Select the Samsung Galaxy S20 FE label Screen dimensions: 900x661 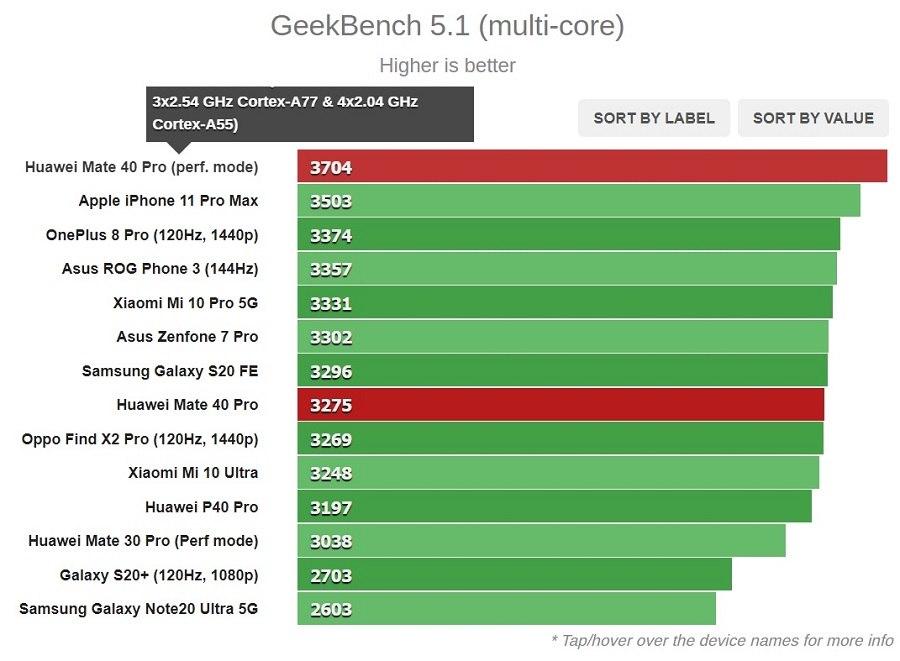coord(170,371)
